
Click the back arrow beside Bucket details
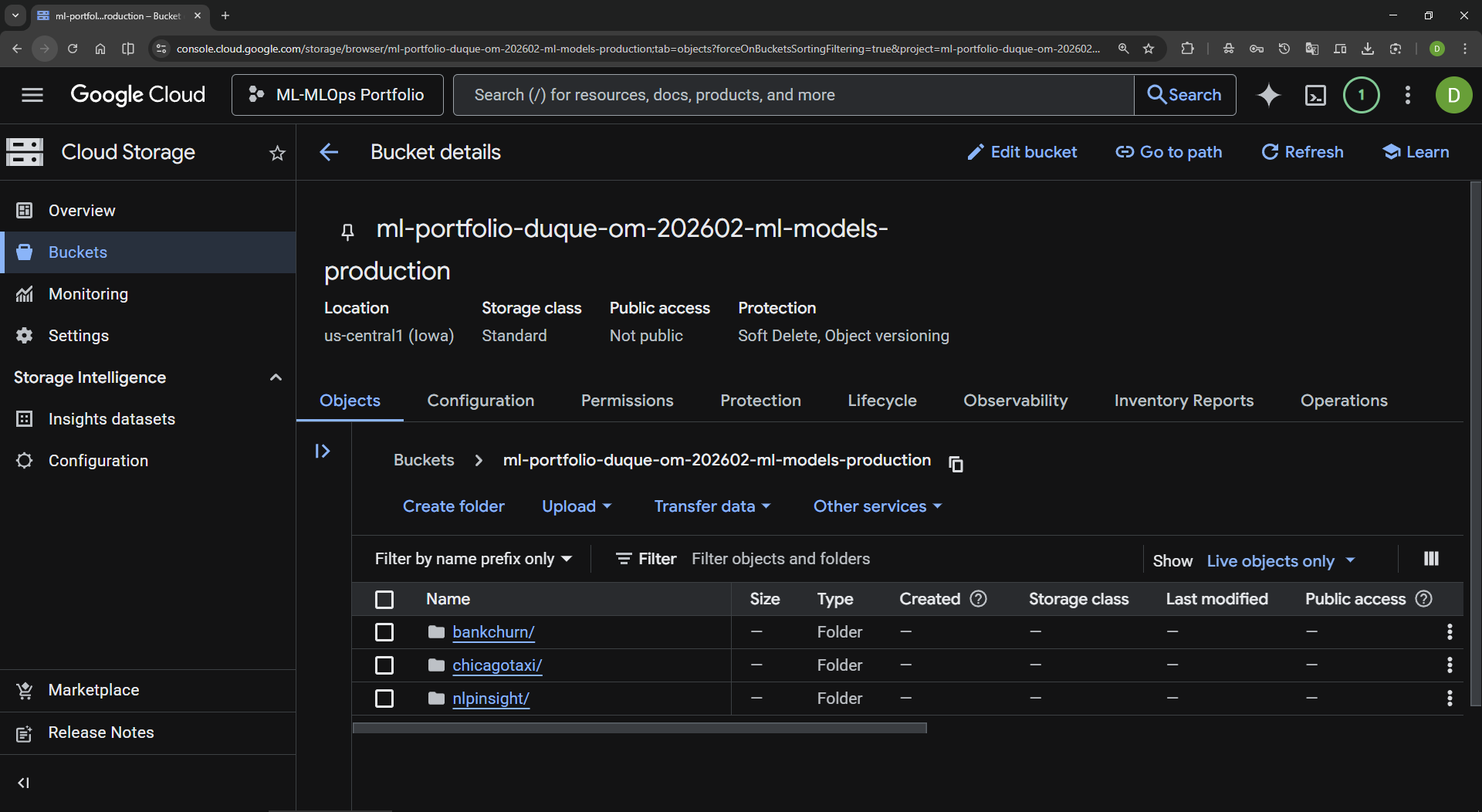(329, 152)
